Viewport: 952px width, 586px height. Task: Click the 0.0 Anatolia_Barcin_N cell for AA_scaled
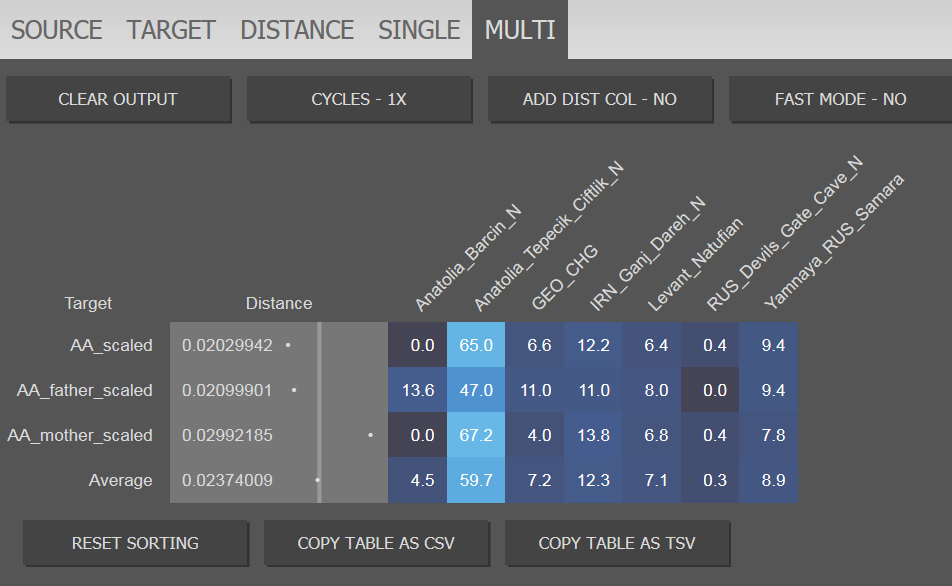tap(418, 345)
